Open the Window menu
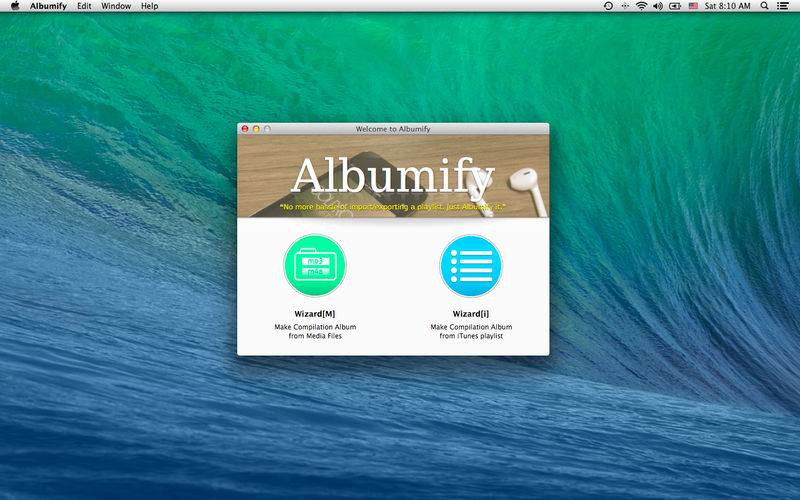Viewport: 800px width, 500px height. pos(116,6)
